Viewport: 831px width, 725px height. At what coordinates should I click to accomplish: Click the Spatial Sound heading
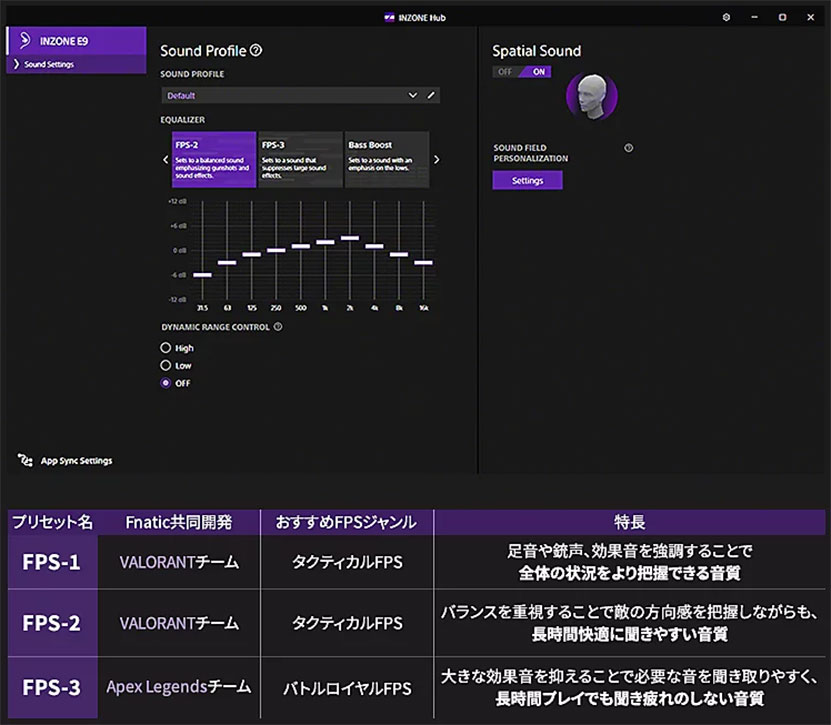click(x=536, y=51)
